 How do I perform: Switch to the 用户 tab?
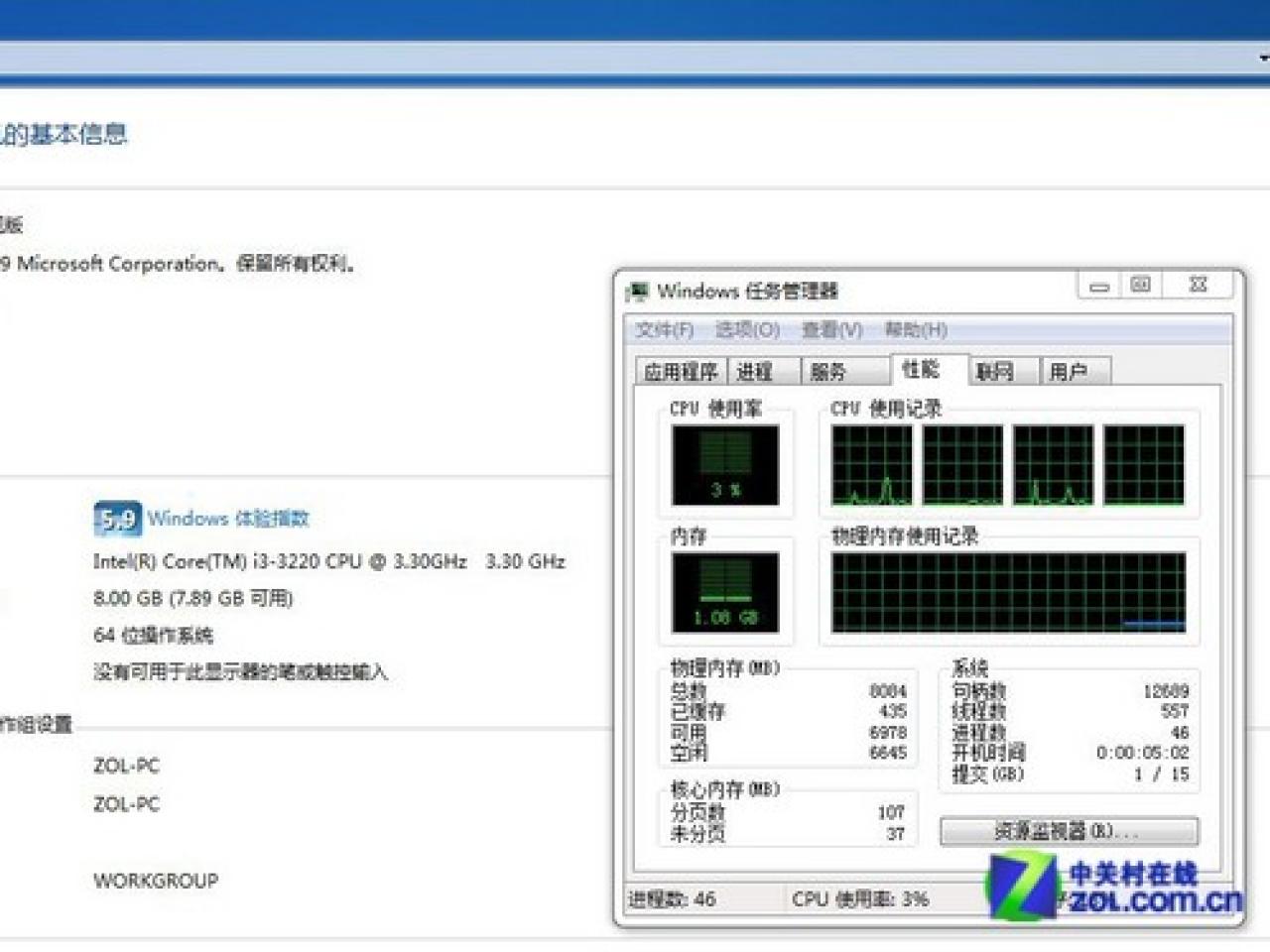coord(1076,372)
